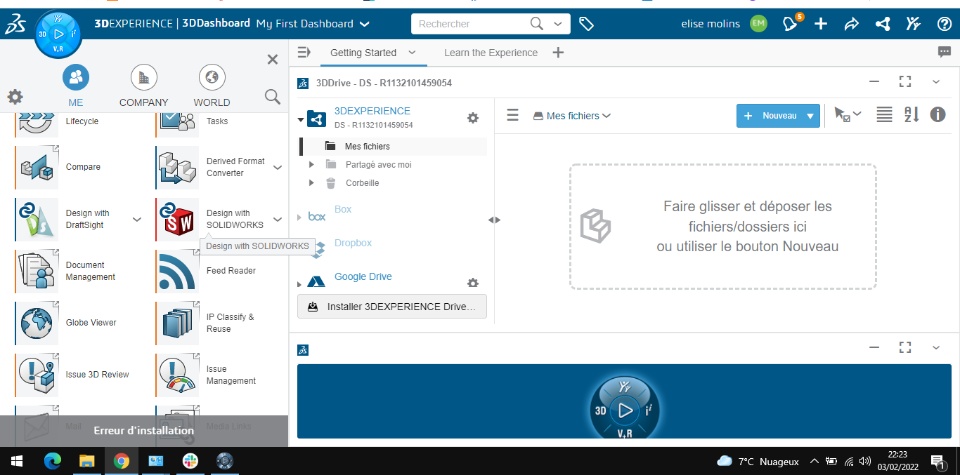Screen dimensions: 960x475
Task: Toggle the tab list sidebar icon
Action: [x=304, y=53]
